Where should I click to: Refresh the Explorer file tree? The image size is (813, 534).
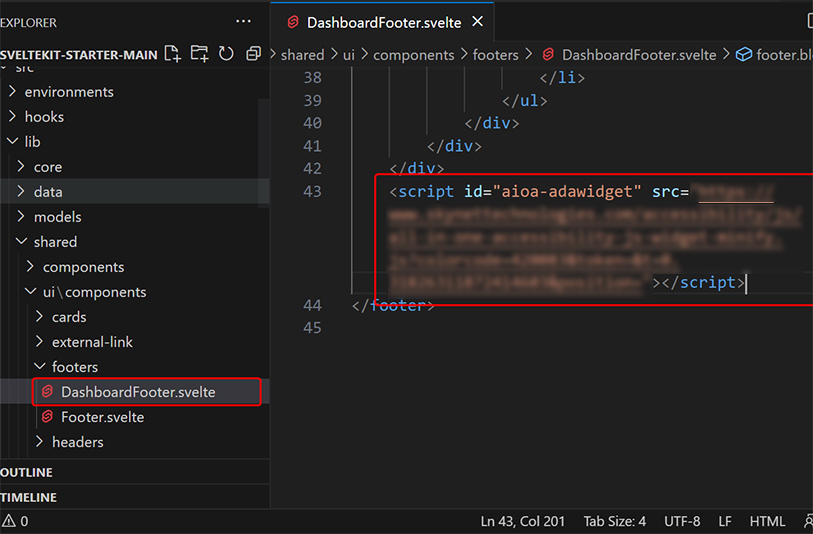(226, 54)
